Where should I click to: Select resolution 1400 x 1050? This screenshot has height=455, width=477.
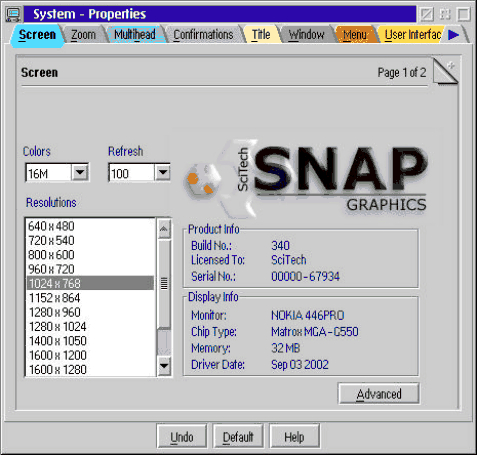pyautogui.click(x=90, y=341)
